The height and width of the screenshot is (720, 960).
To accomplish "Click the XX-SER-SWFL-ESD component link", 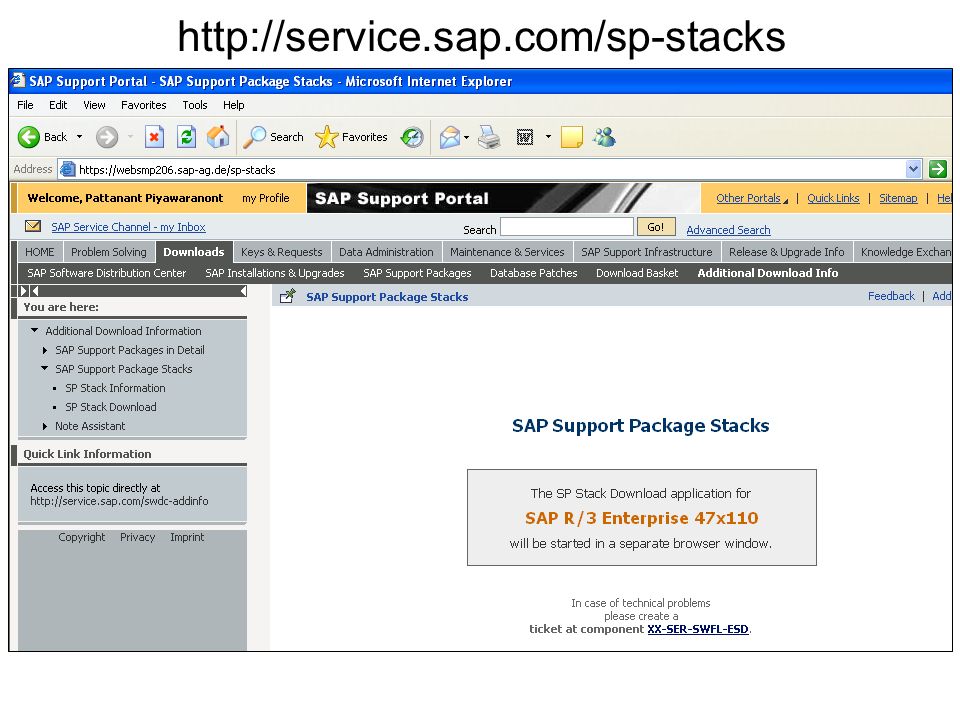I will pos(698,629).
